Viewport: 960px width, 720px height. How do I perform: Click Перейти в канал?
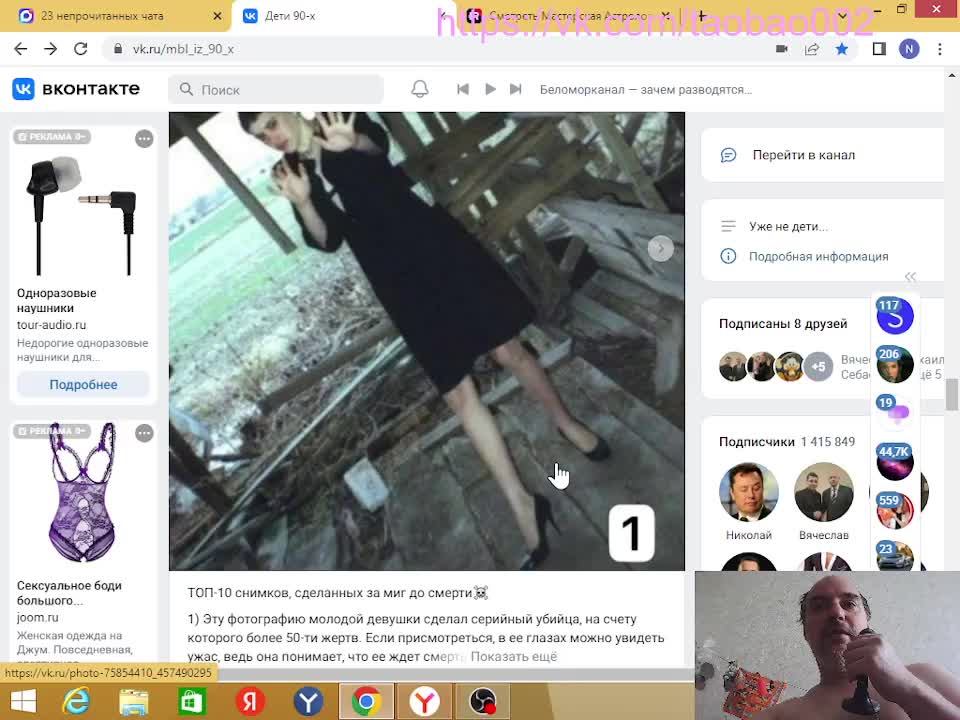coord(804,156)
